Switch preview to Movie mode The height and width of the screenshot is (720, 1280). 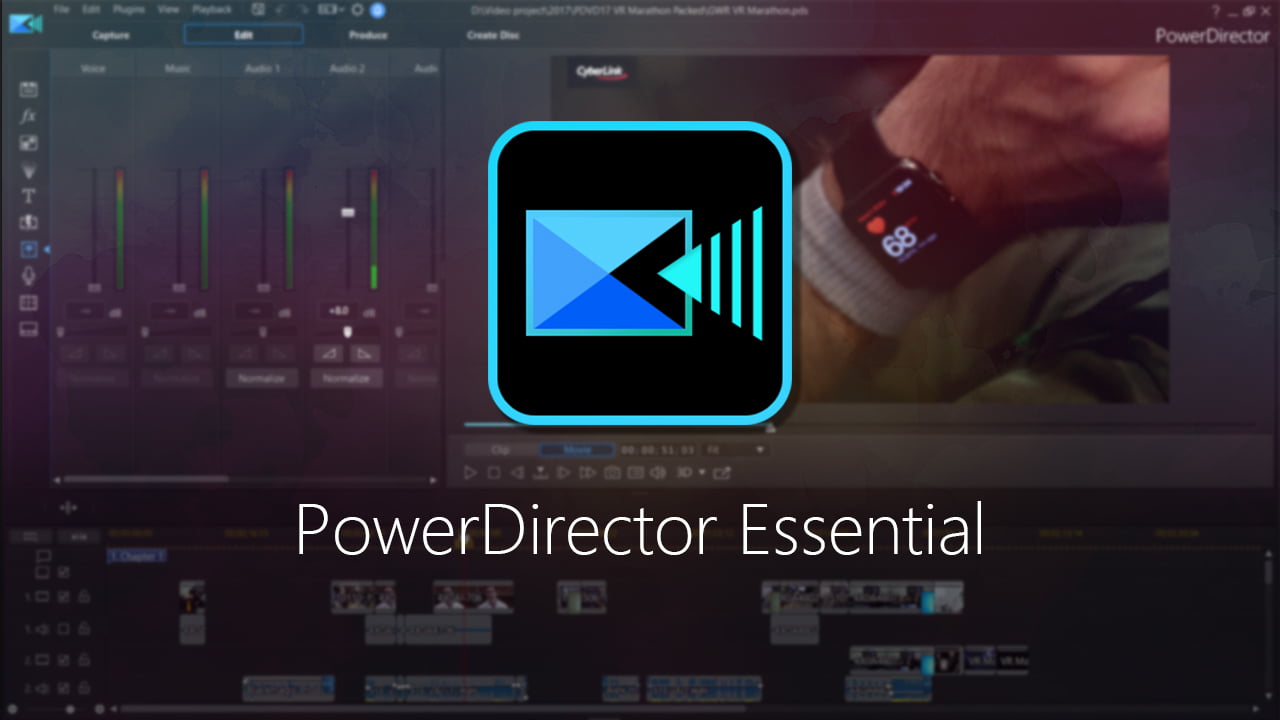tap(577, 450)
